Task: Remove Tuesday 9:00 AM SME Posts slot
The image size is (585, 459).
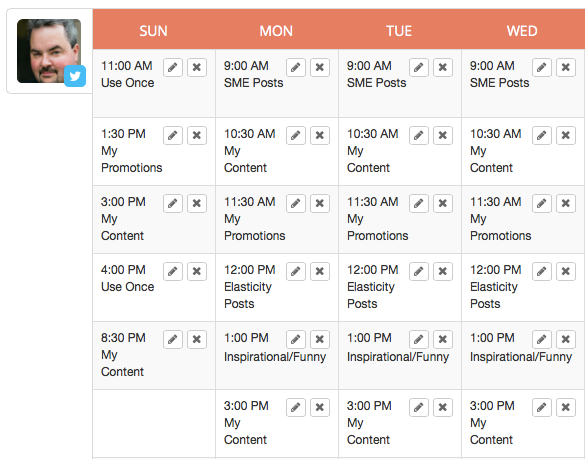Action: point(443,68)
